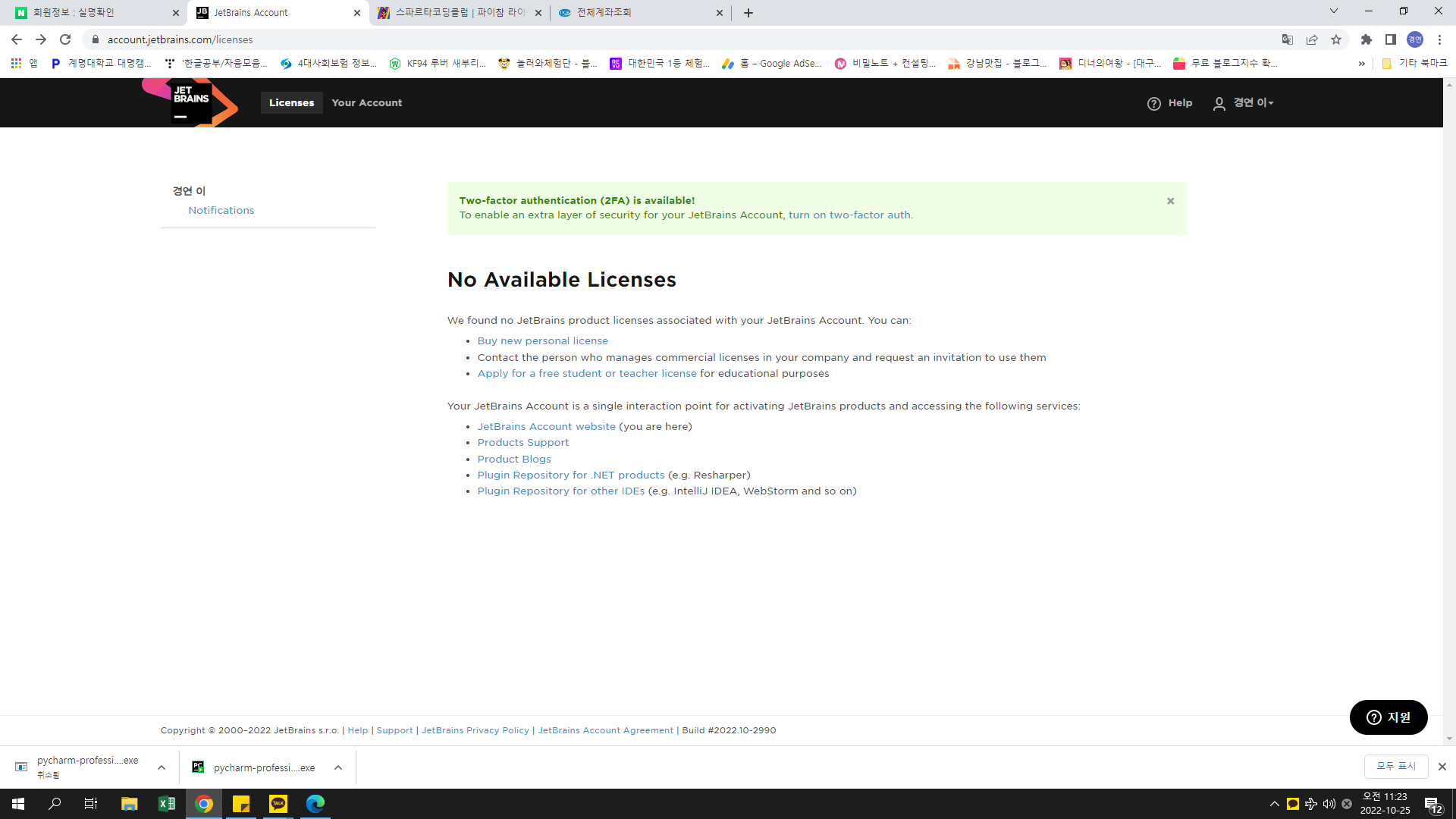Open File Explorer from the taskbar
Viewport: 1456px width, 819px height.
[x=130, y=804]
